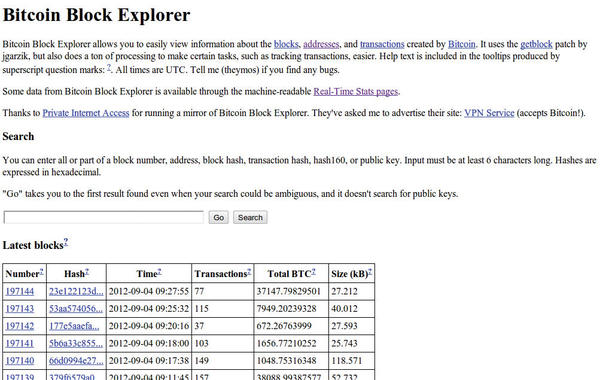The height and width of the screenshot is (380, 600).
Task: Select time cell 2012-09-04 09:25:32
Action: pyautogui.click(x=149, y=309)
